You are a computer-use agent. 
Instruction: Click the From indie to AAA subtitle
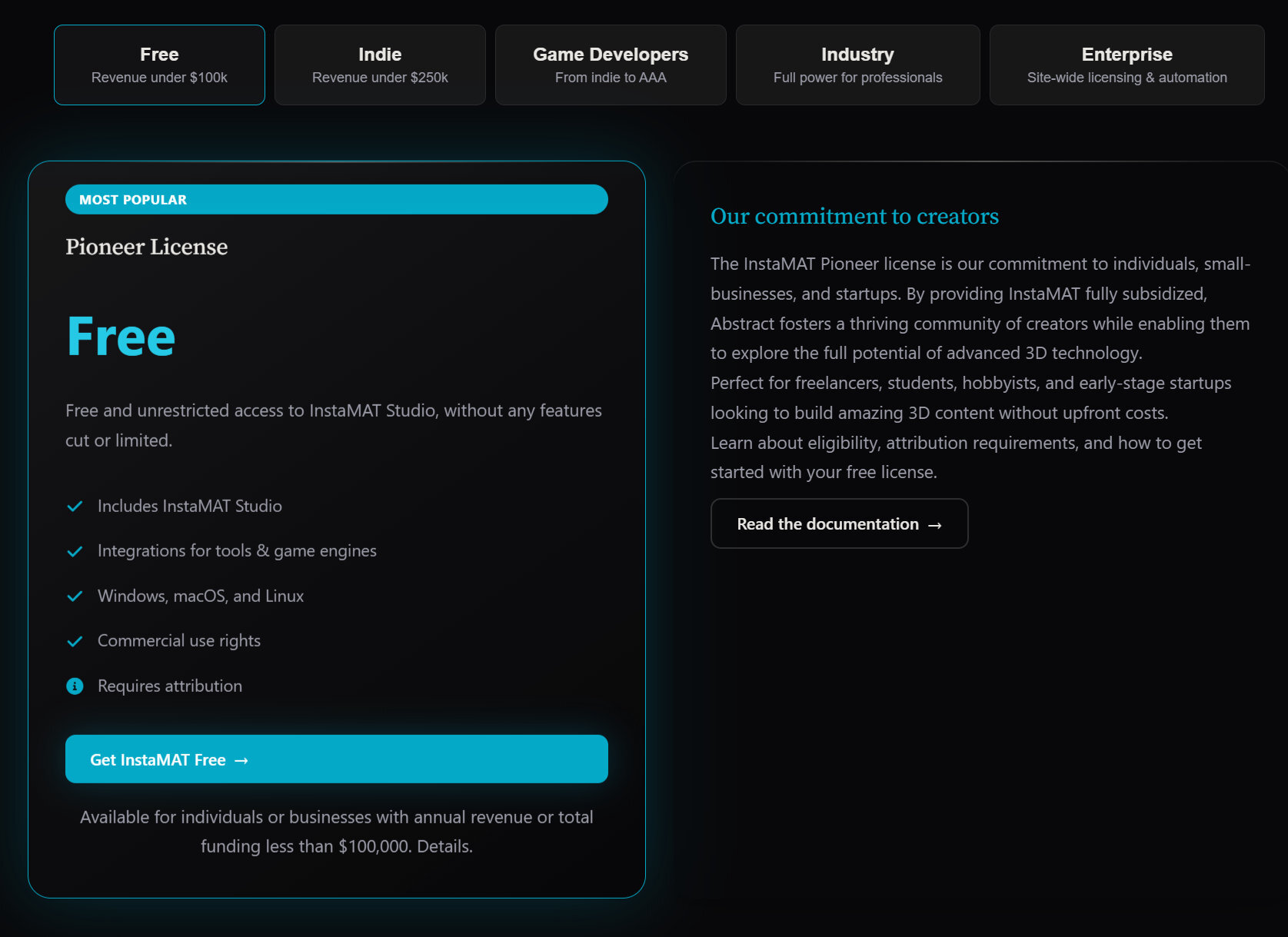pos(611,78)
